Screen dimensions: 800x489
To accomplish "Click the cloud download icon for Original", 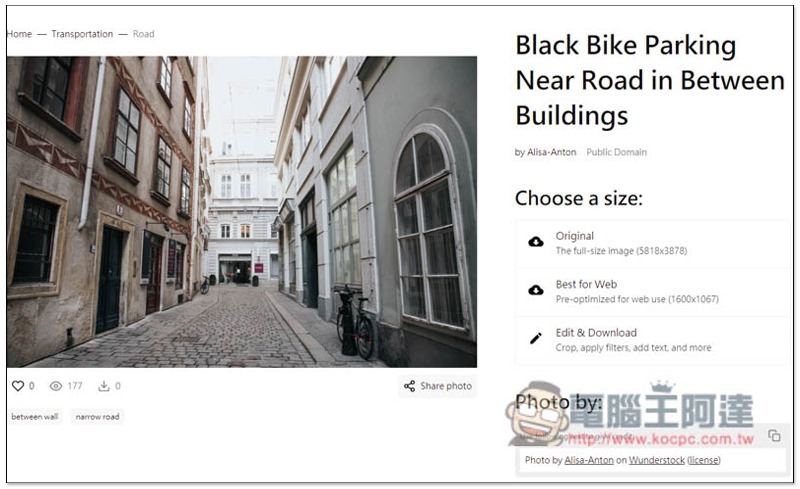I will 536,242.
